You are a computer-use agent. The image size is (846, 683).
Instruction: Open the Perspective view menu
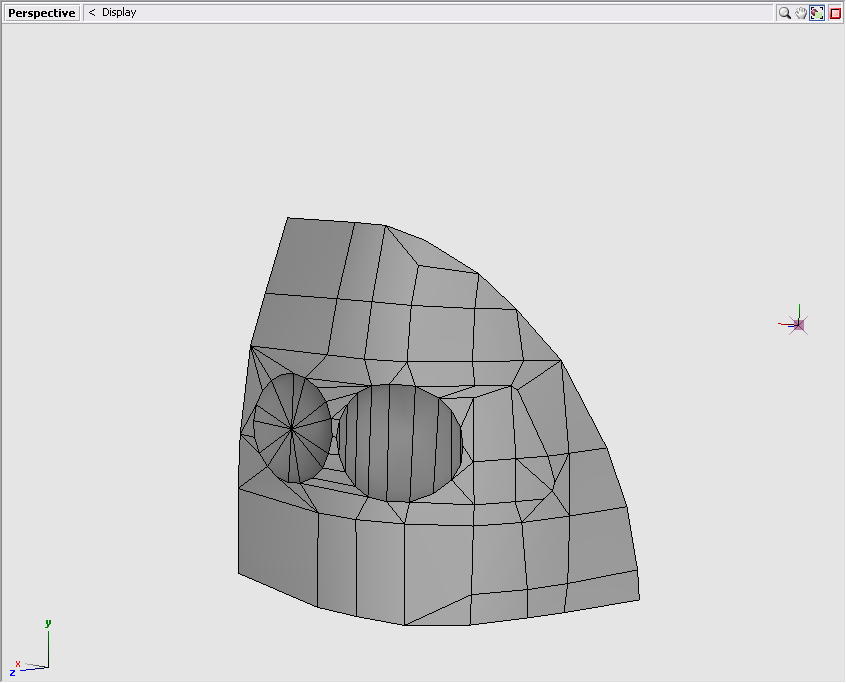pyautogui.click(x=42, y=13)
